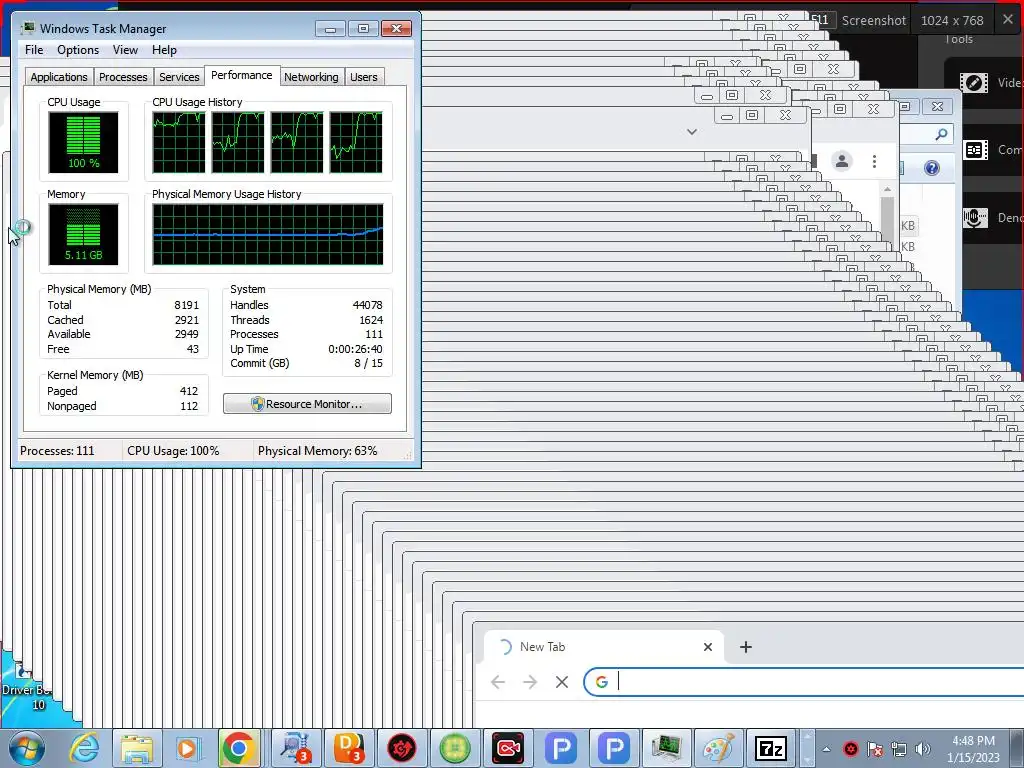Open the Help menu in Task Manager
1024x768 pixels.
[164, 50]
